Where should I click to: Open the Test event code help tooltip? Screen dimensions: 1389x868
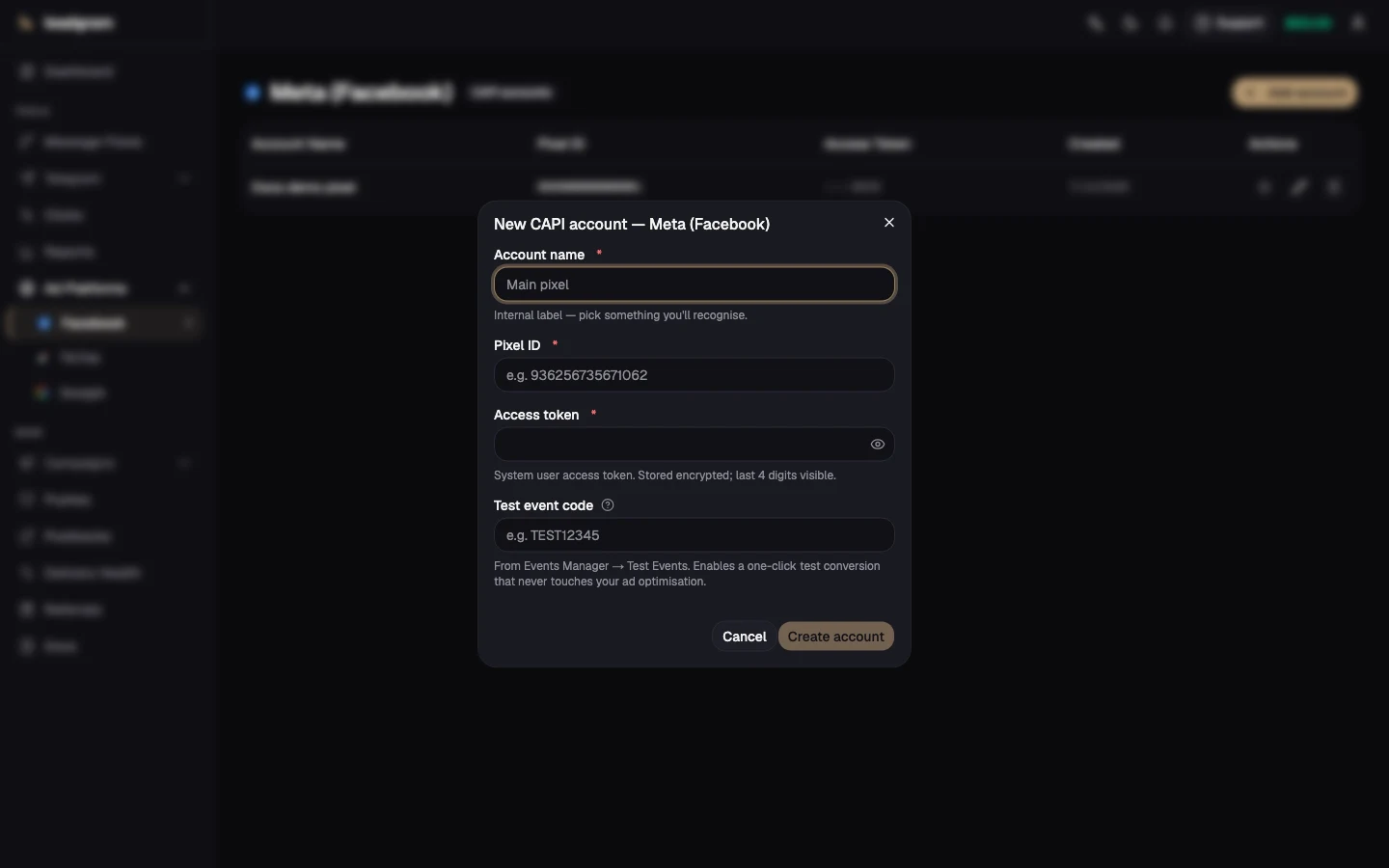click(608, 505)
